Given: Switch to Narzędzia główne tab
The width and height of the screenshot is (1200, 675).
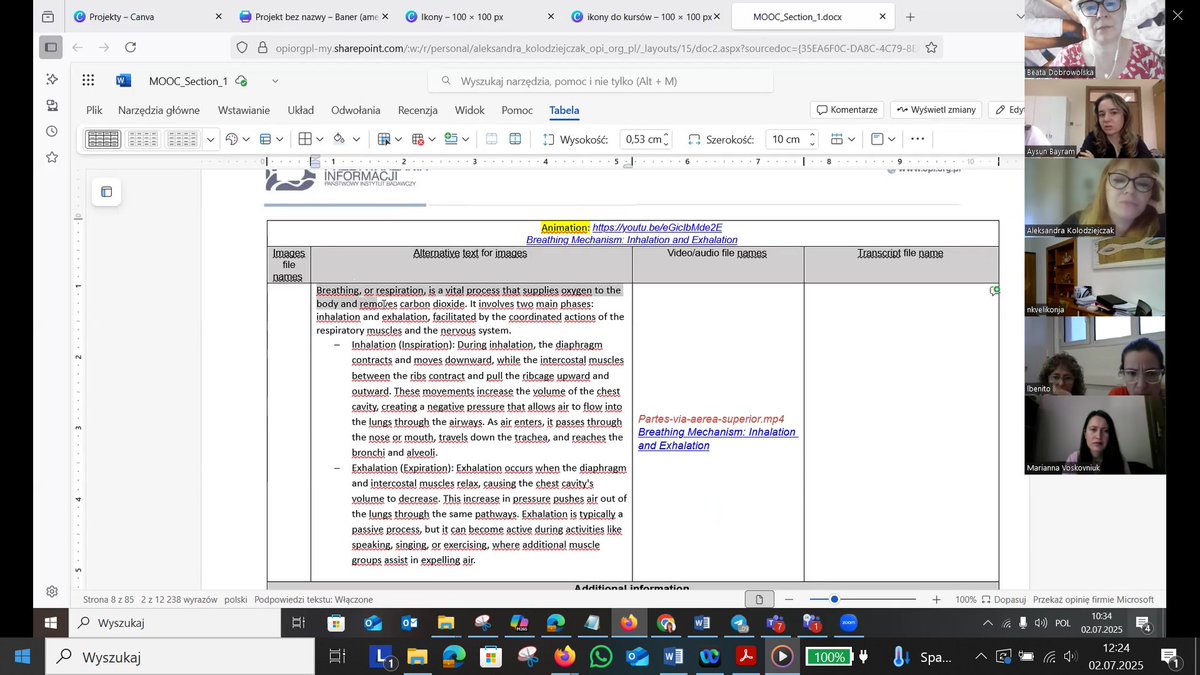Looking at the screenshot, I should coord(159,110).
